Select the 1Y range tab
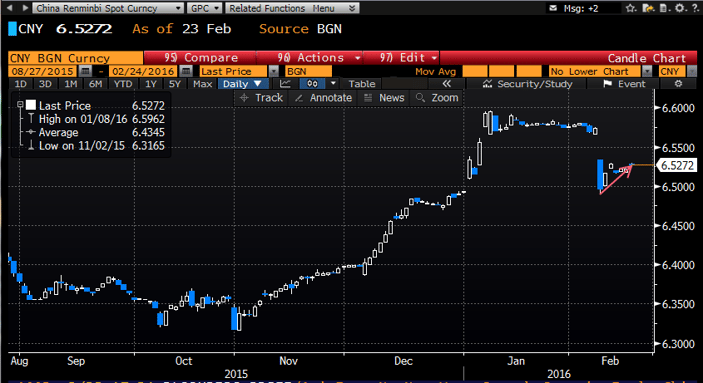The width and height of the screenshot is (703, 383). pos(150,84)
